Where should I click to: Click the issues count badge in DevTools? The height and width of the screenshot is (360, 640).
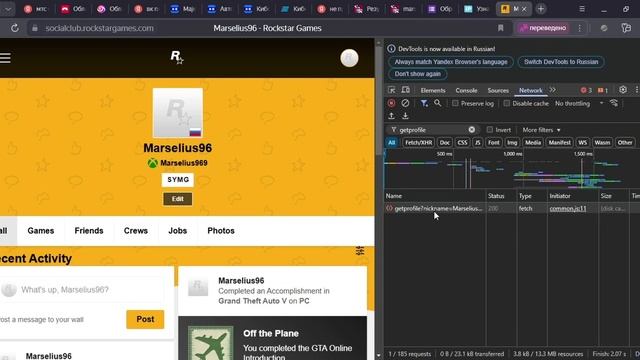pos(603,90)
